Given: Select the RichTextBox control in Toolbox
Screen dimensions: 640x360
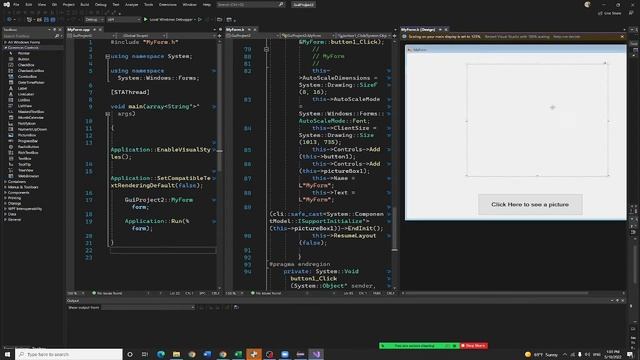Looking at the screenshot, I should [x=28, y=152].
